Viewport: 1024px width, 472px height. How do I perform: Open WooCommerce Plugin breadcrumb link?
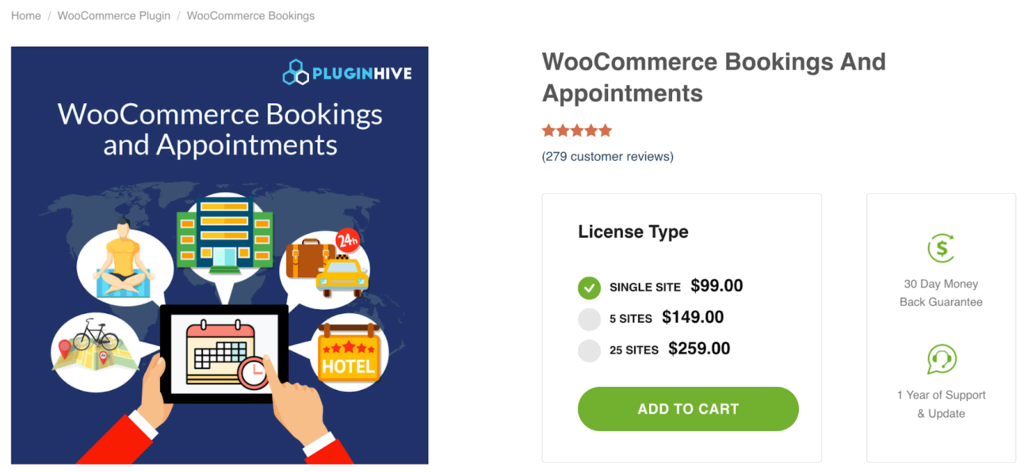(113, 16)
